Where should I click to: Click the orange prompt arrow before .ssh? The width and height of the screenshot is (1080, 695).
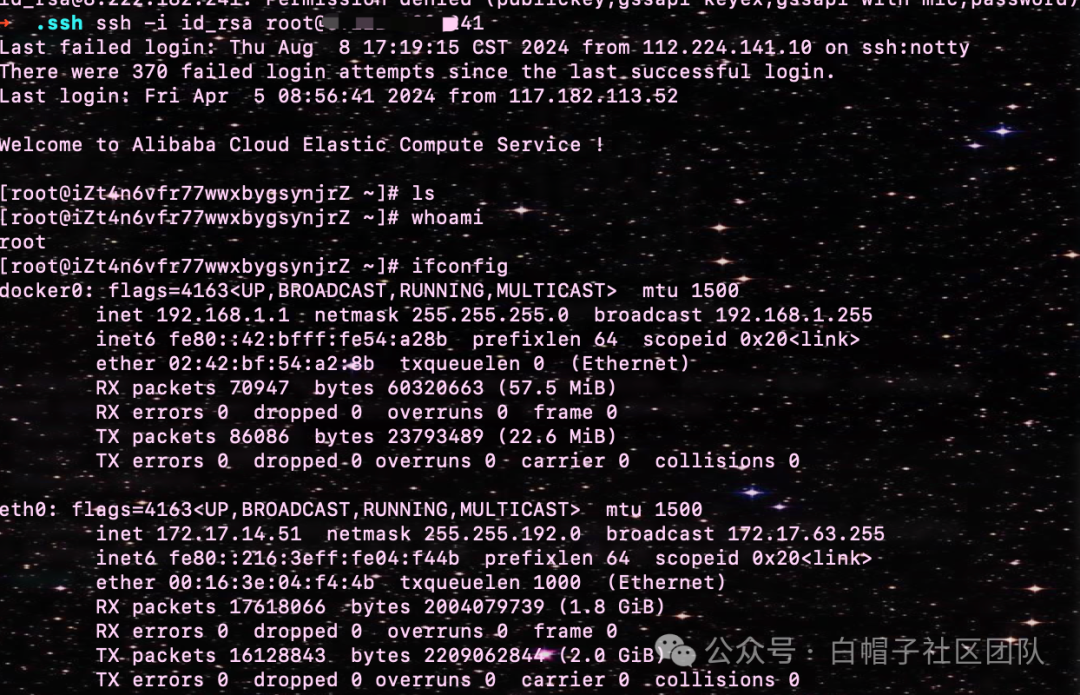pyautogui.click(x=6, y=23)
